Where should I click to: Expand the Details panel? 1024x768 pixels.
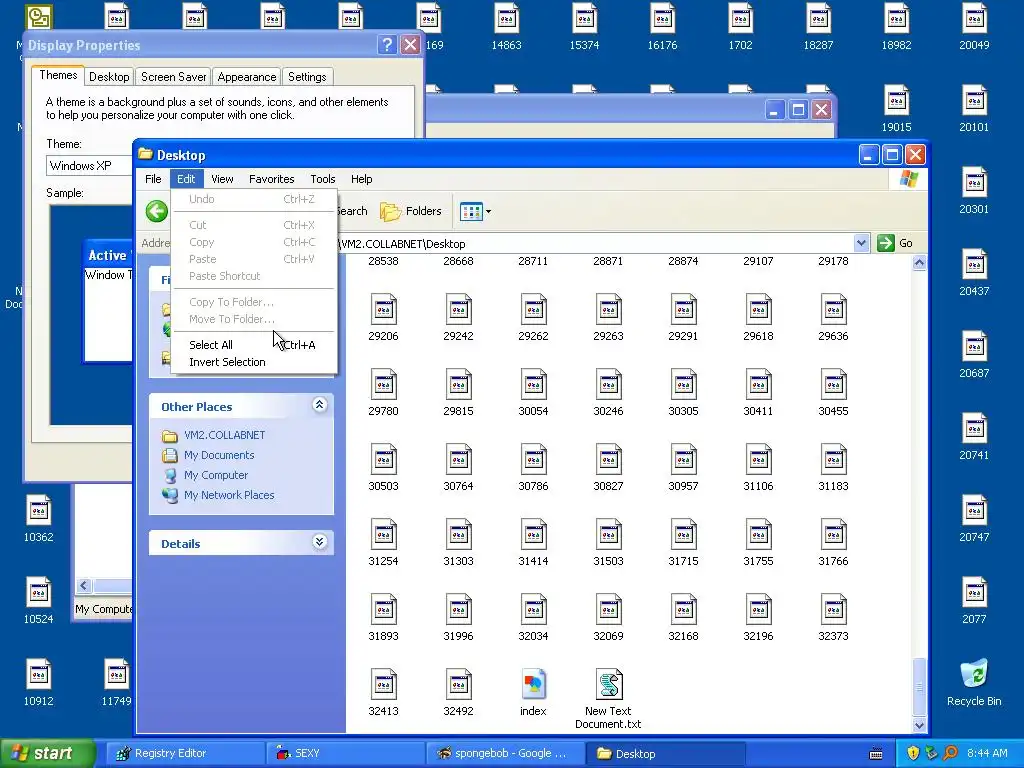click(x=319, y=542)
